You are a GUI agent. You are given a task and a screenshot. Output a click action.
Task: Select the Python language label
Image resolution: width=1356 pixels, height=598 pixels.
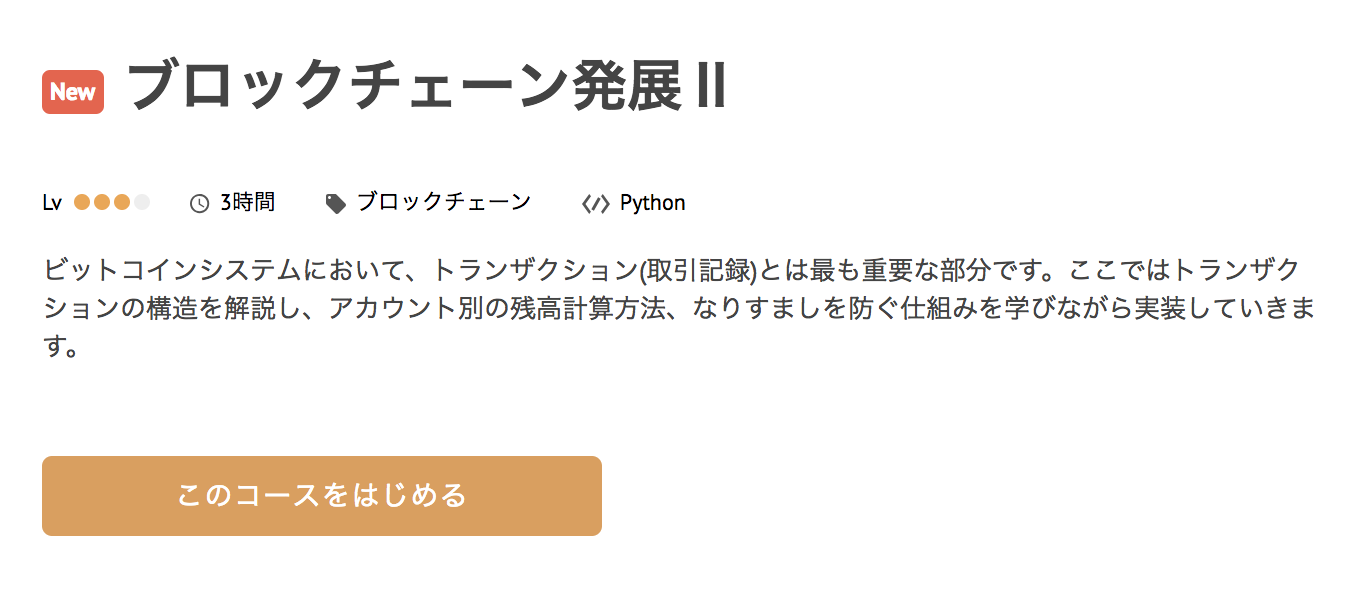652,202
